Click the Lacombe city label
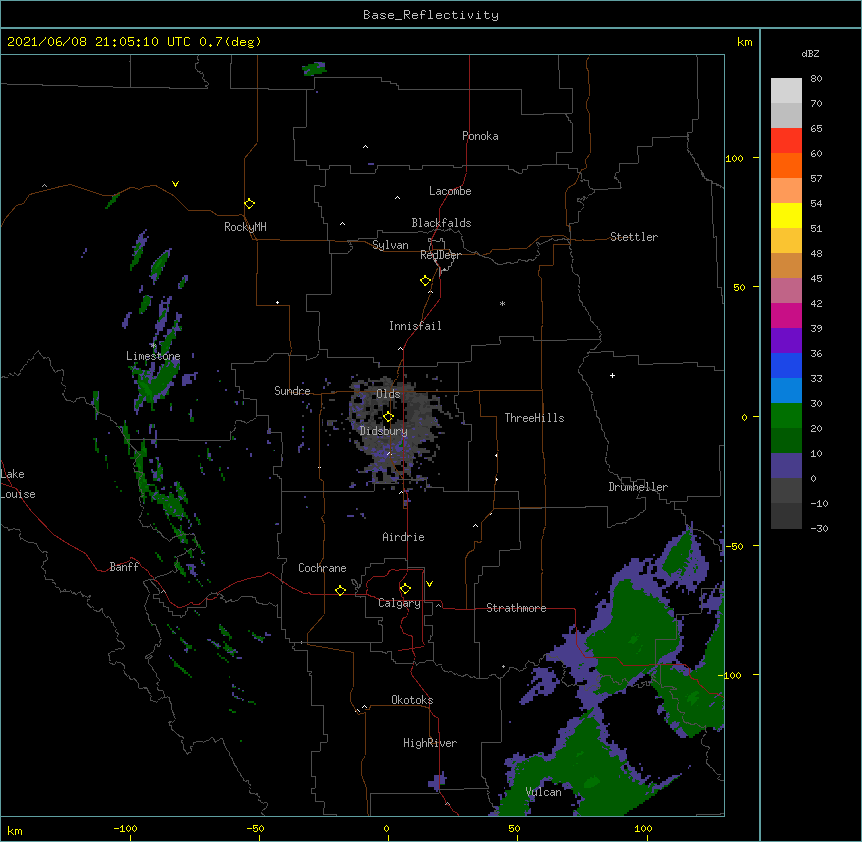The height and width of the screenshot is (842, 862). click(x=450, y=191)
